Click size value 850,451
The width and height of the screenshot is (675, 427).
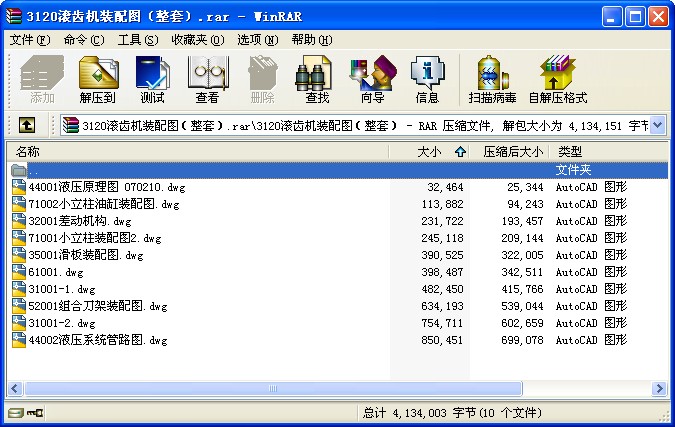click(x=442, y=340)
